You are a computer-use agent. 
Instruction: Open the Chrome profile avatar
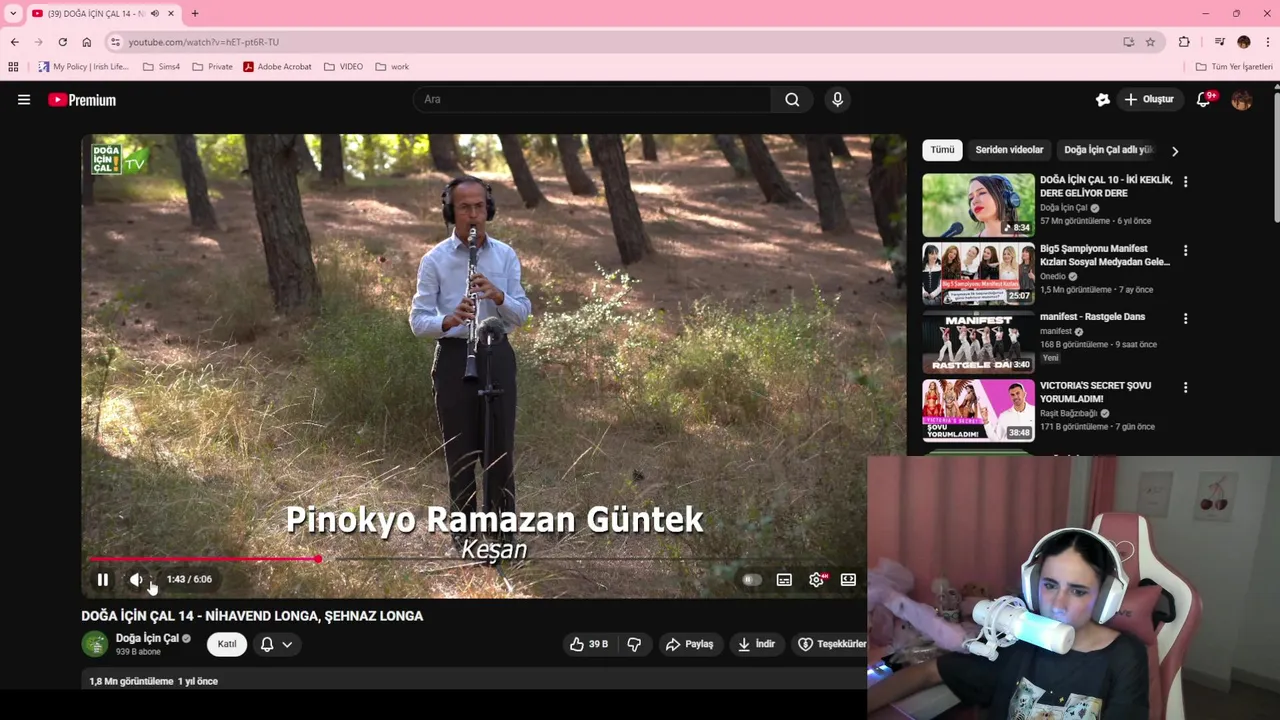1243,42
